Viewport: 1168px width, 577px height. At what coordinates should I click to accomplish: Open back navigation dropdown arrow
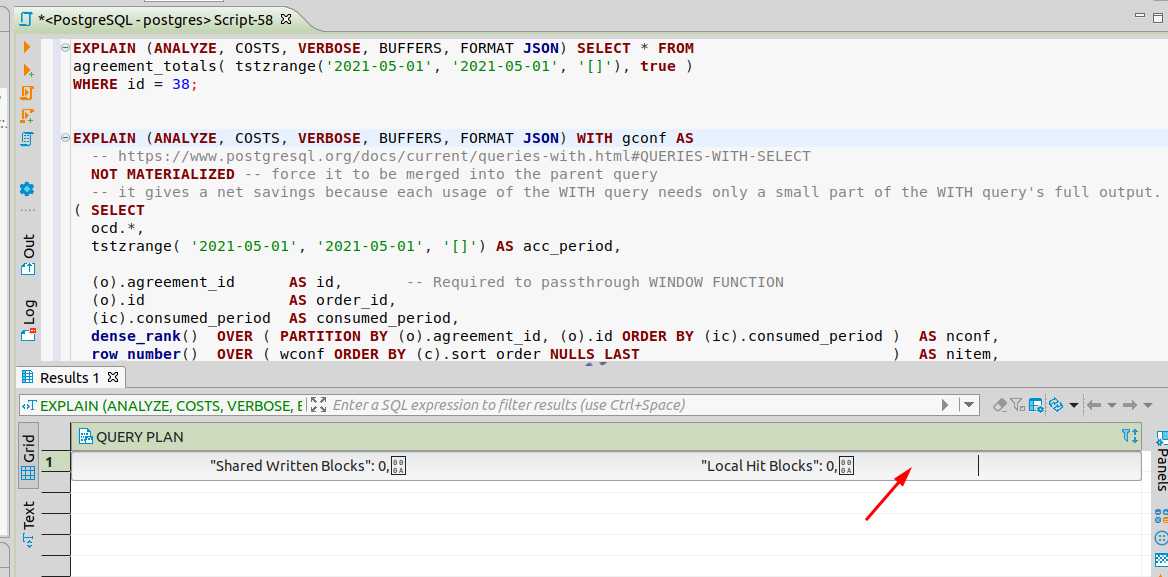pos(1112,404)
